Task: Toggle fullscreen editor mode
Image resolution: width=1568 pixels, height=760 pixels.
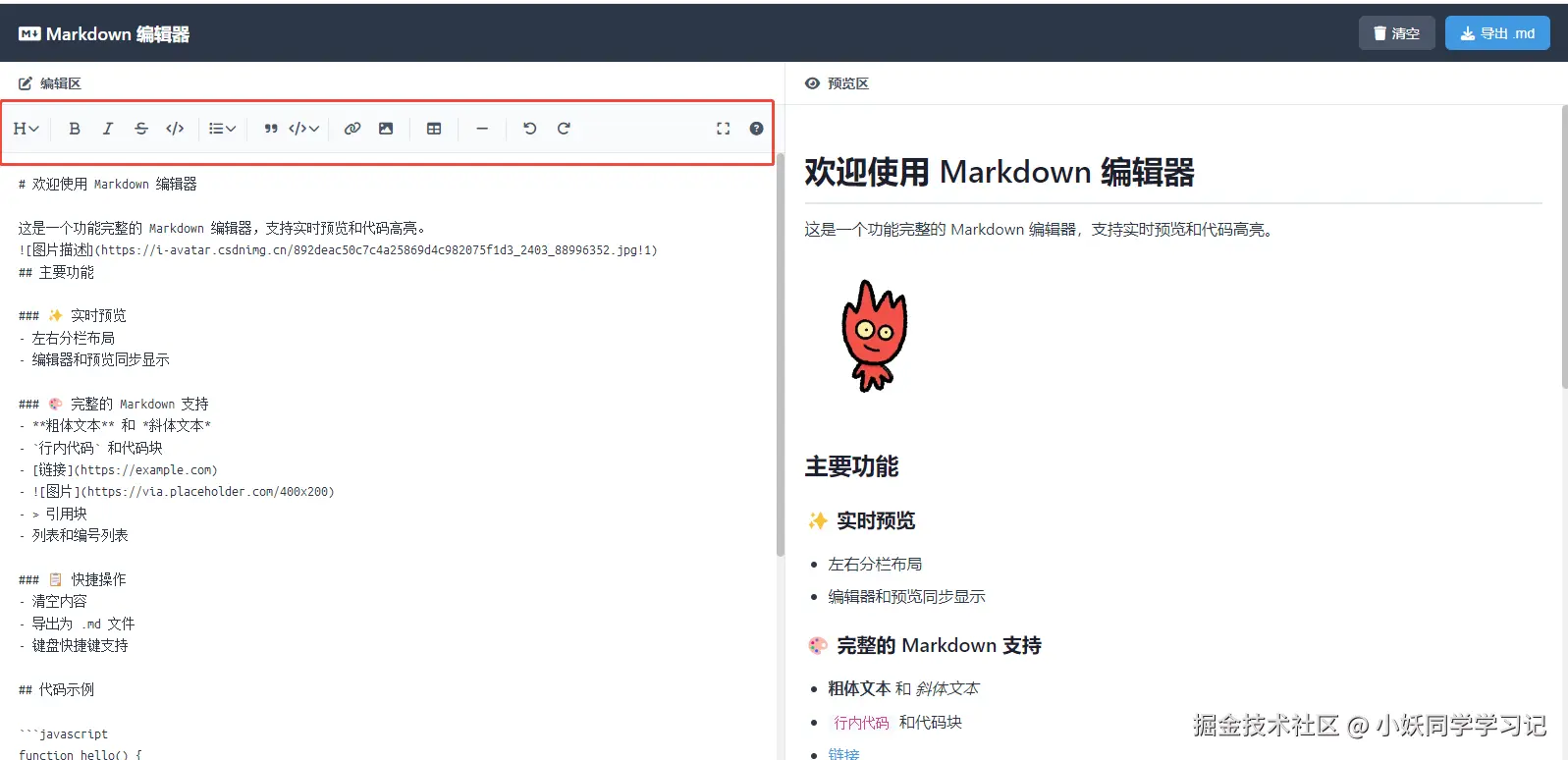Action: point(724,129)
